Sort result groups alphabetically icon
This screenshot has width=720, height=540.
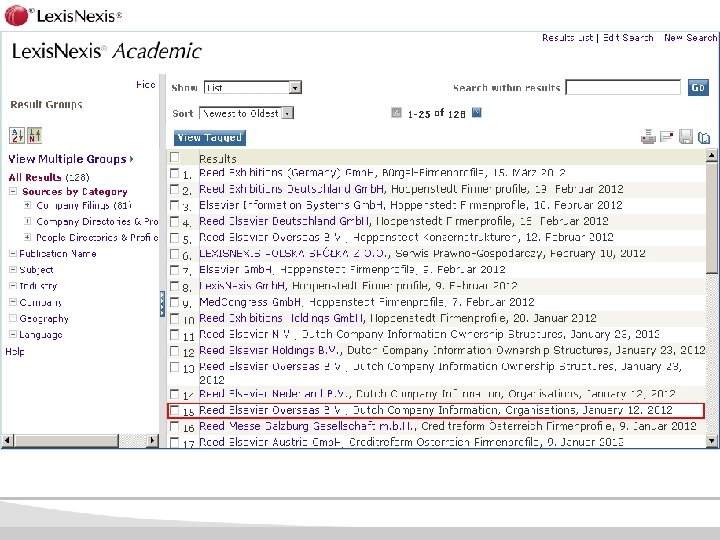(x=17, y=135)
